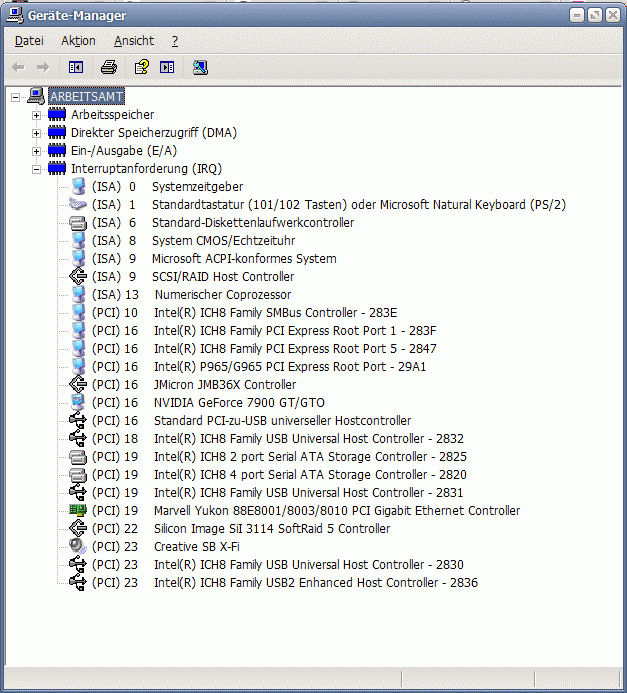
Task: Click the Creative SB X-Fi speaker icon
Action: [78, 546]
